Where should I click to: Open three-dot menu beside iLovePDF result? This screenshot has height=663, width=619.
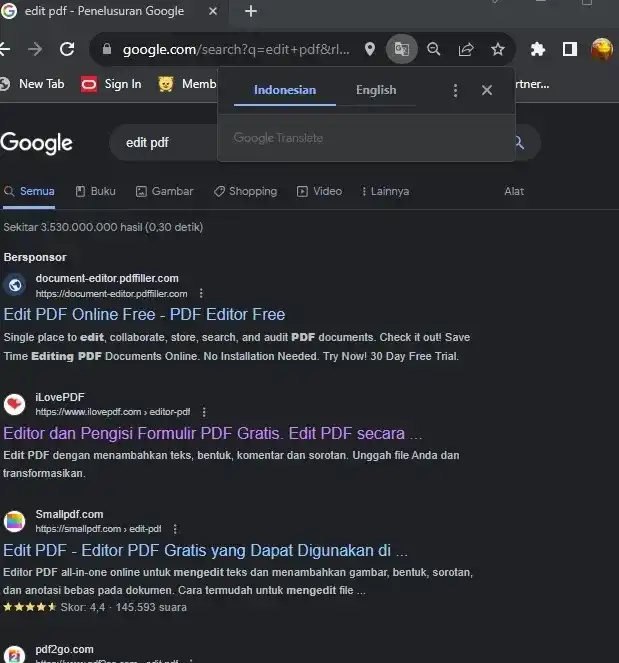click(204, 412)
